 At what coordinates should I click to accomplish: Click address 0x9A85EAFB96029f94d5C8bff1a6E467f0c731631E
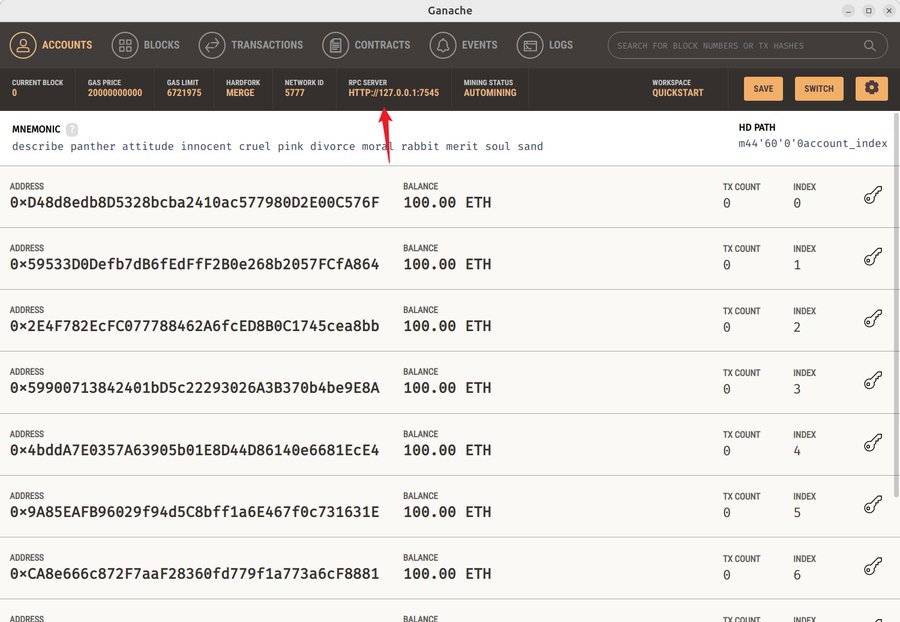point(195,512)
